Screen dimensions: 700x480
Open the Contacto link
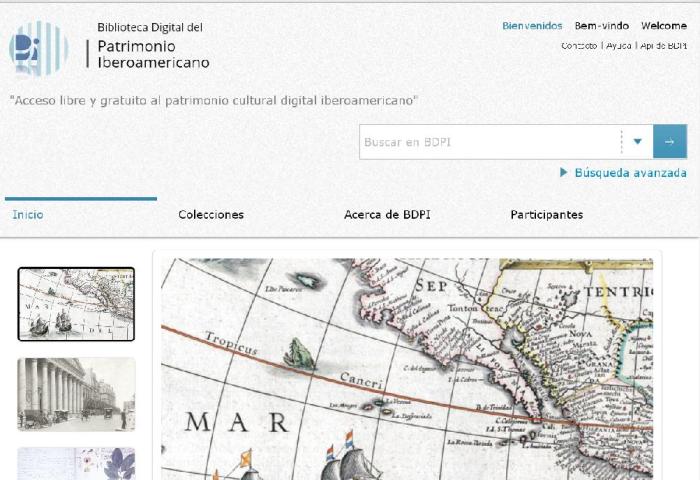(x=579, y=46)
